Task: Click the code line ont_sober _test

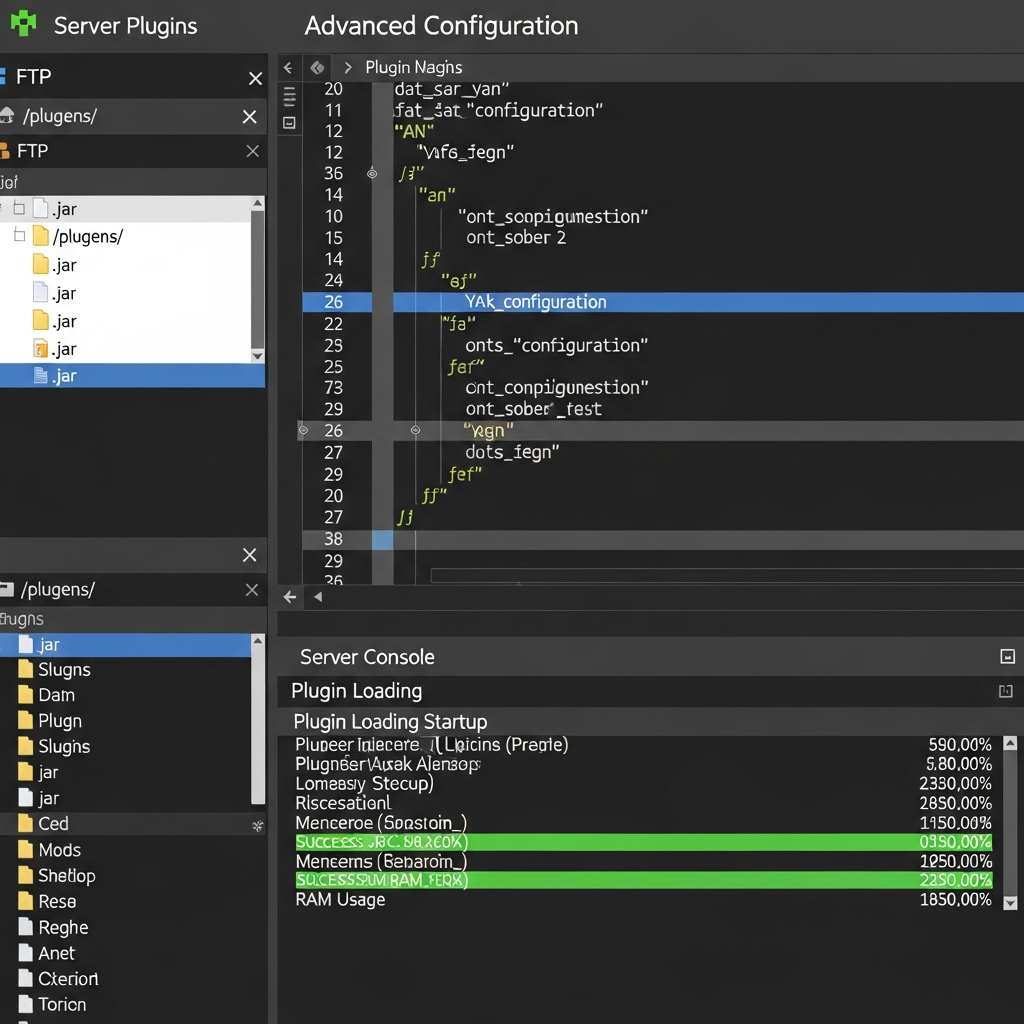Action: (533, 409)
